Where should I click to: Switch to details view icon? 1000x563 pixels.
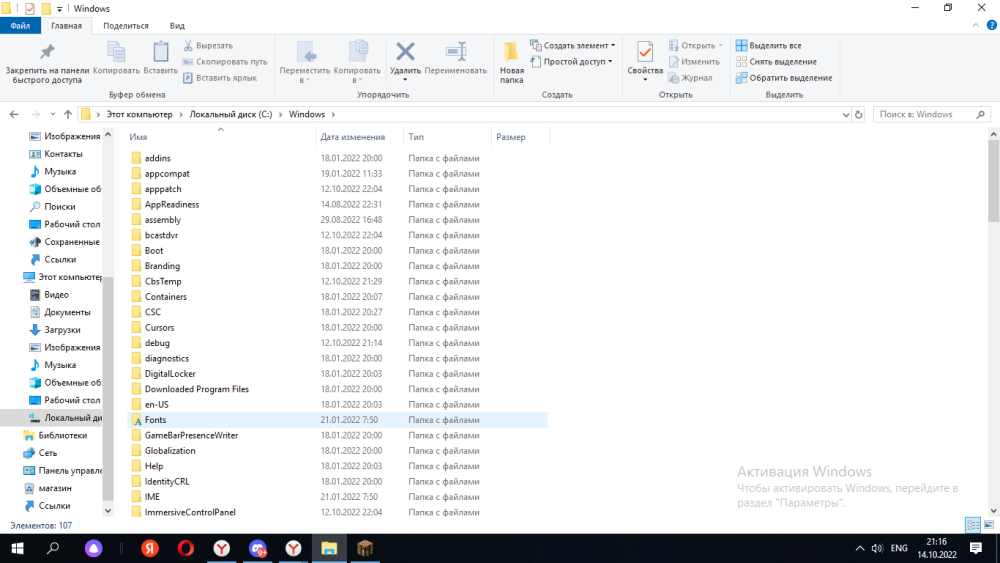(x=973, y=525)
